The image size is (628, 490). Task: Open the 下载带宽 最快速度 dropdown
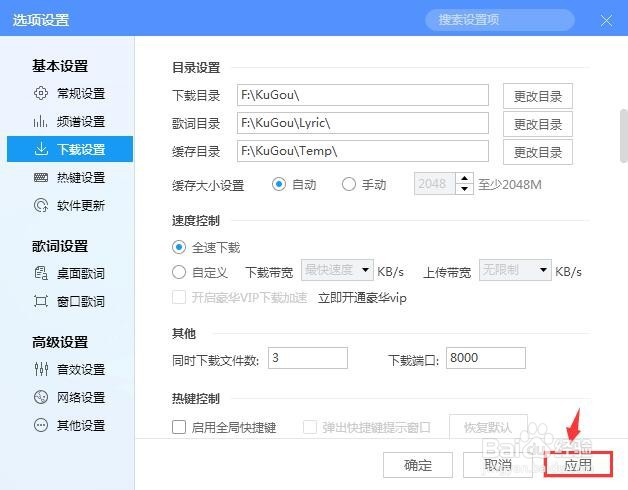tap(337, 270)
